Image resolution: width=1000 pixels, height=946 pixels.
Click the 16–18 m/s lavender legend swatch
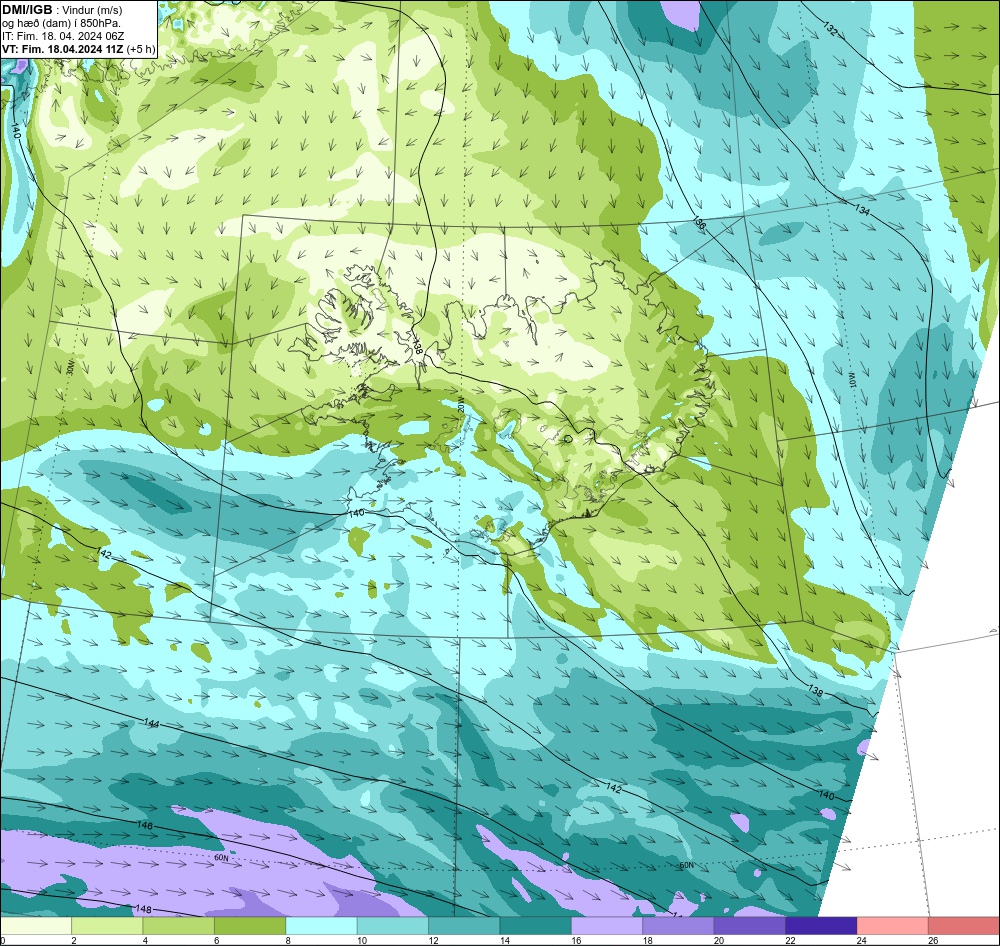tap(607, 926)
